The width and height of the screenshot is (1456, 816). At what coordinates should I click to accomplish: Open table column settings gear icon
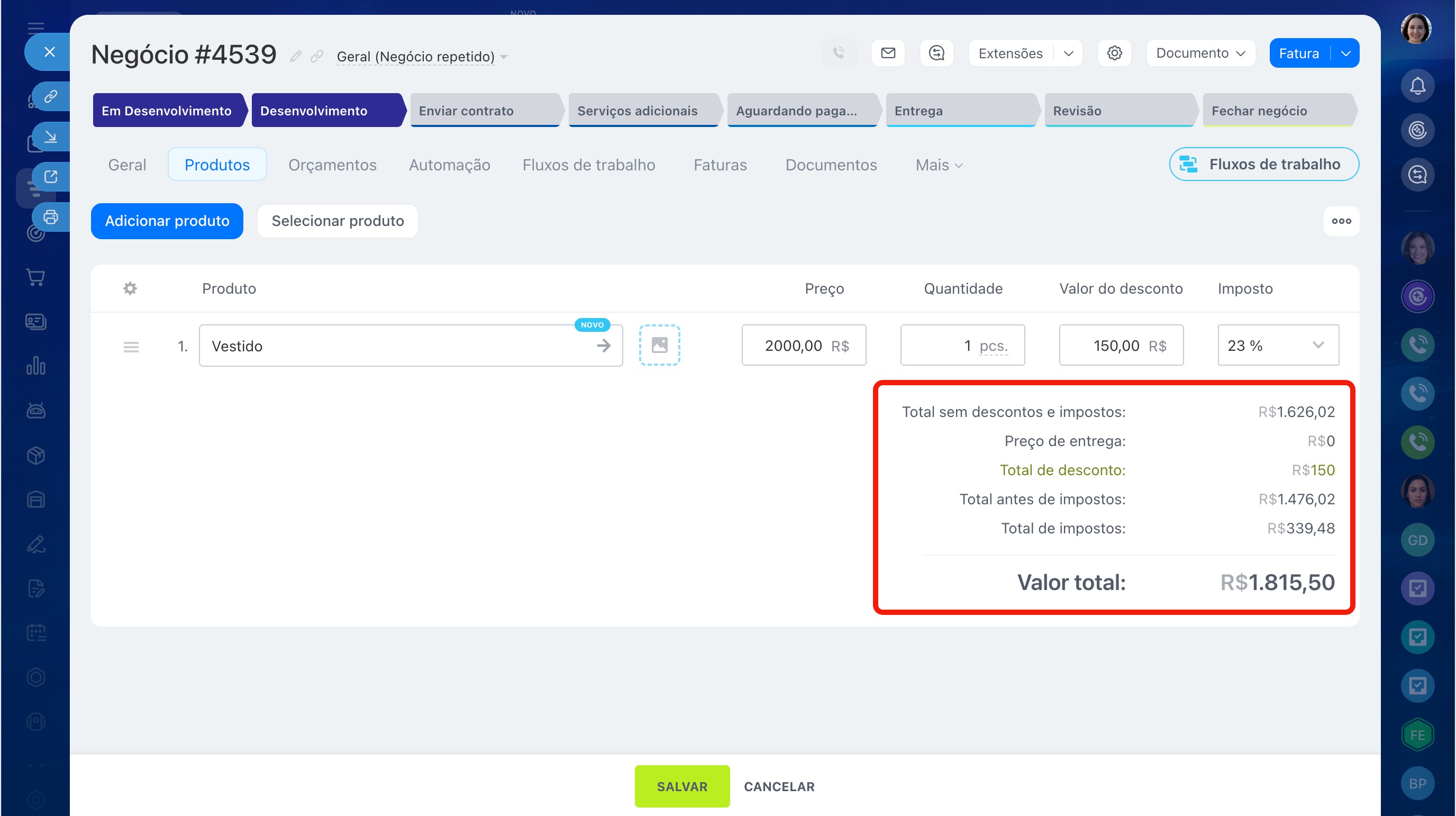(130, 288)
